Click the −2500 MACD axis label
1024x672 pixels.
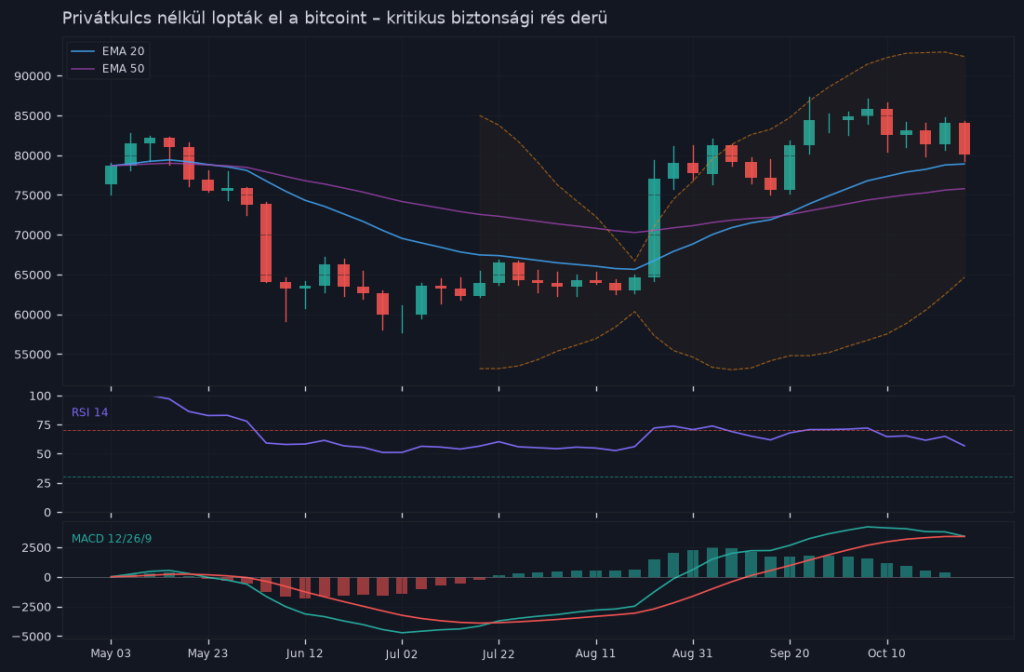tap(31, 607)
